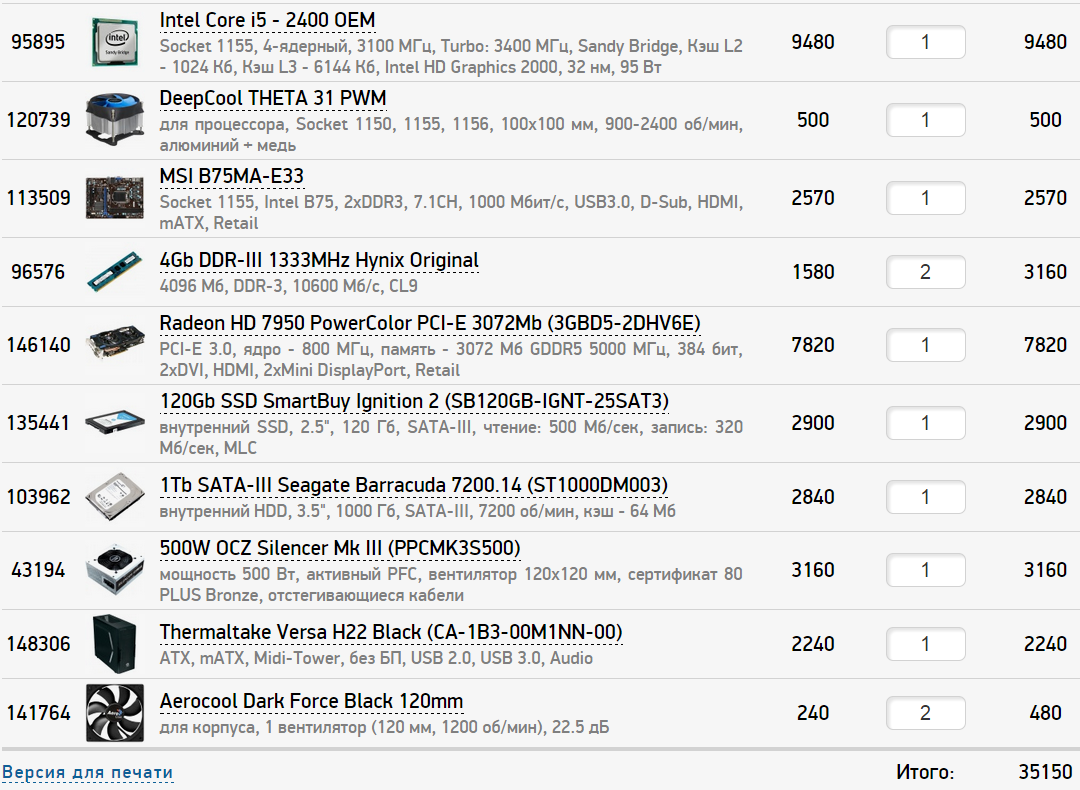Open the MSI B75MA-E33 product link
The width and height of the screenshot is (1080, 790).
pos(231,177)
